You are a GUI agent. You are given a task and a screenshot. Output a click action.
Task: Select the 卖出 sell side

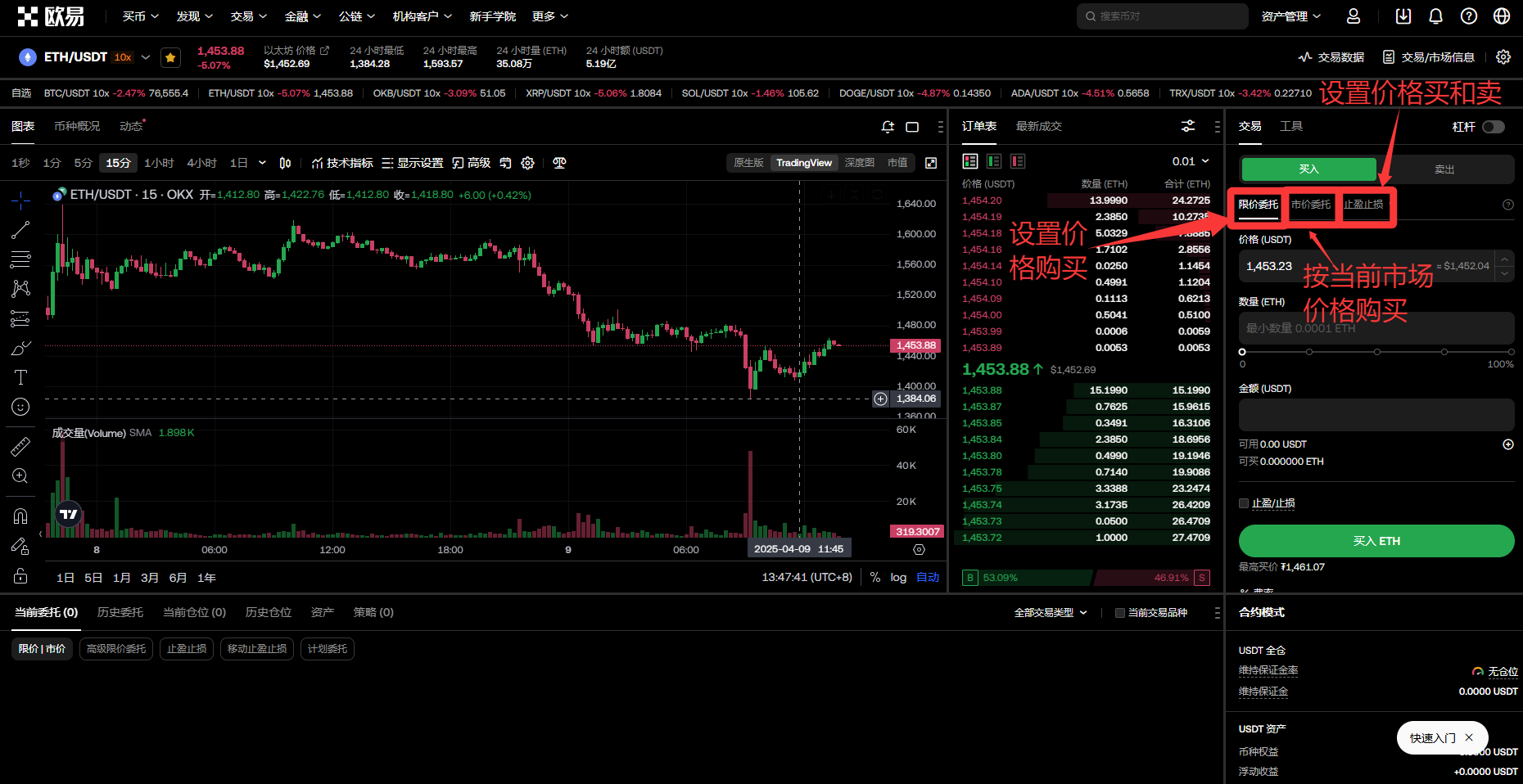(x=1444, y=169)
